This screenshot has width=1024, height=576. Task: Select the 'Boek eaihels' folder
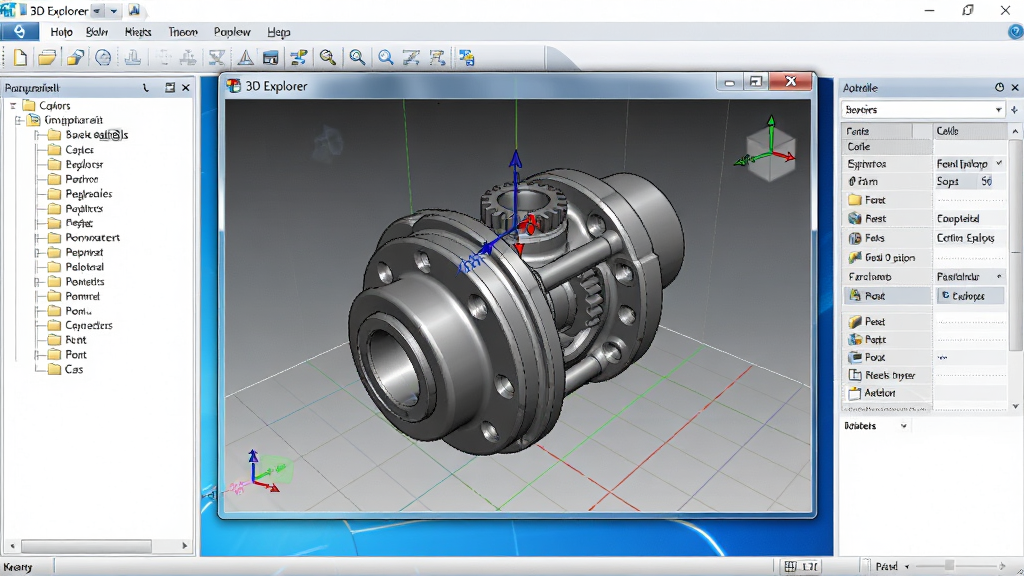click(97, 135)
